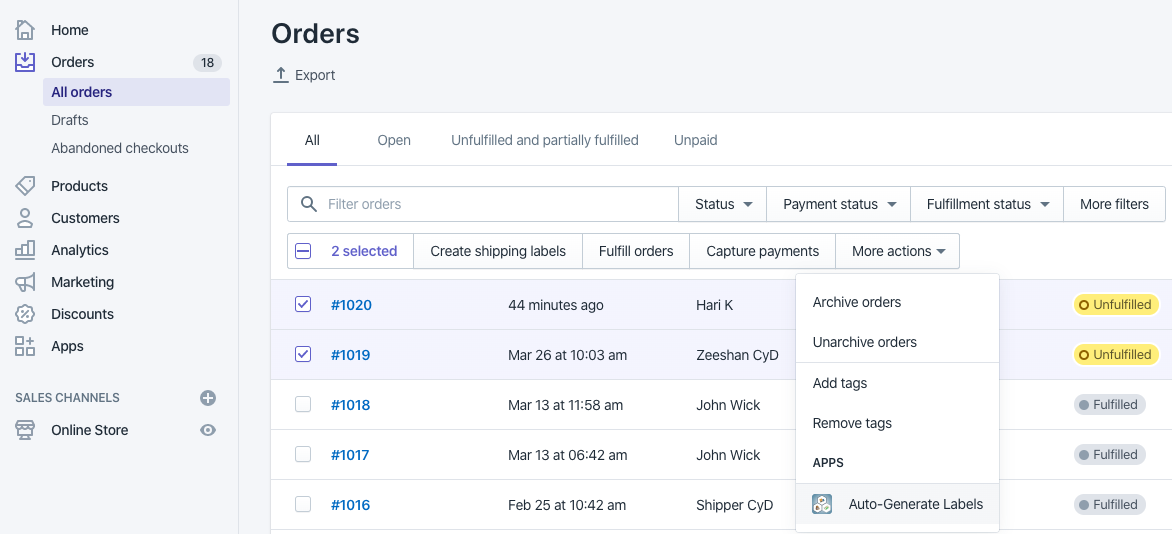Open the More filters panel
Image resolution: width=1172 pixels, height=534 pixels.
click(1114, 204)
